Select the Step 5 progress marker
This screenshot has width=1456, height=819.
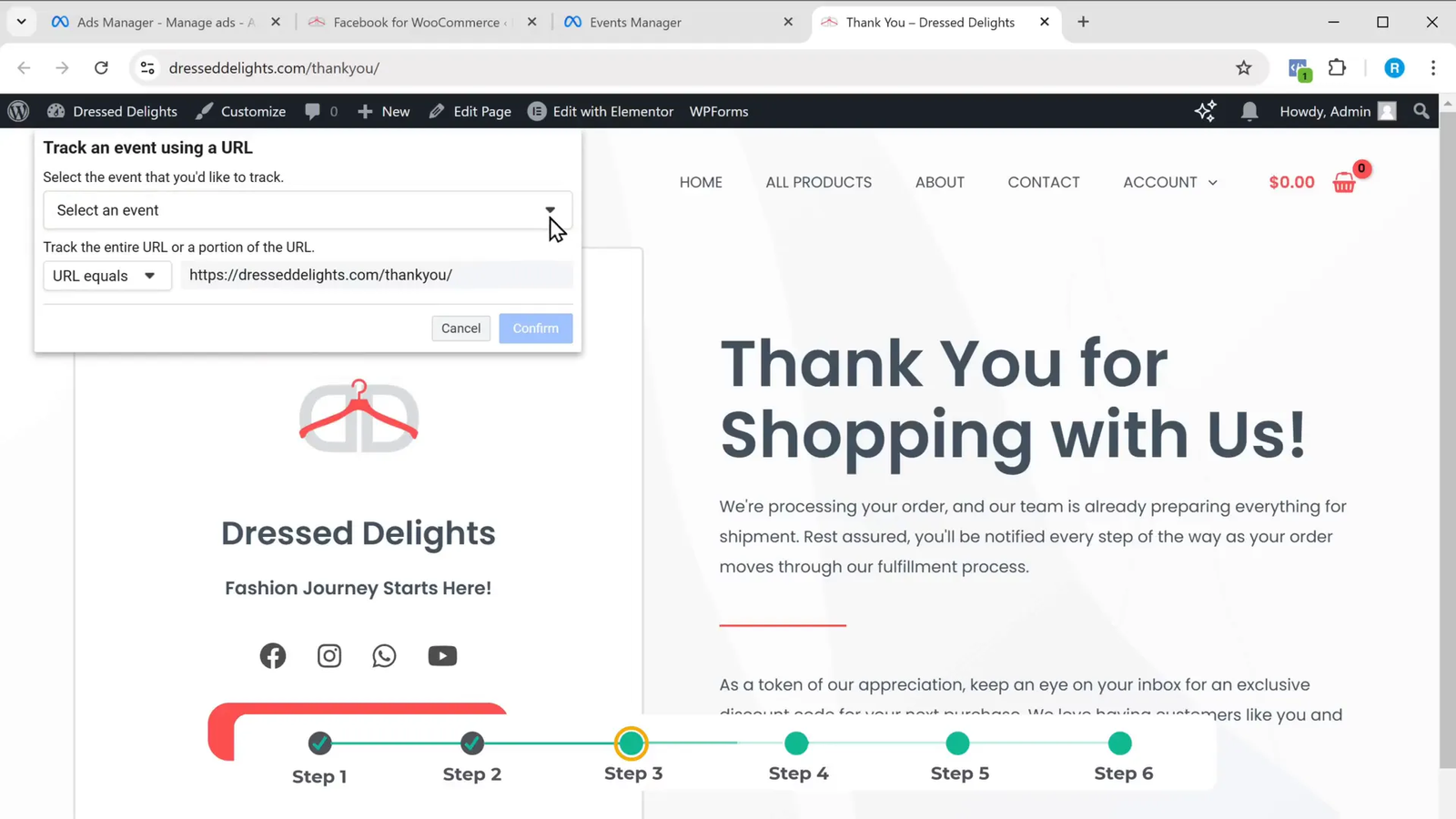point(957,743)
